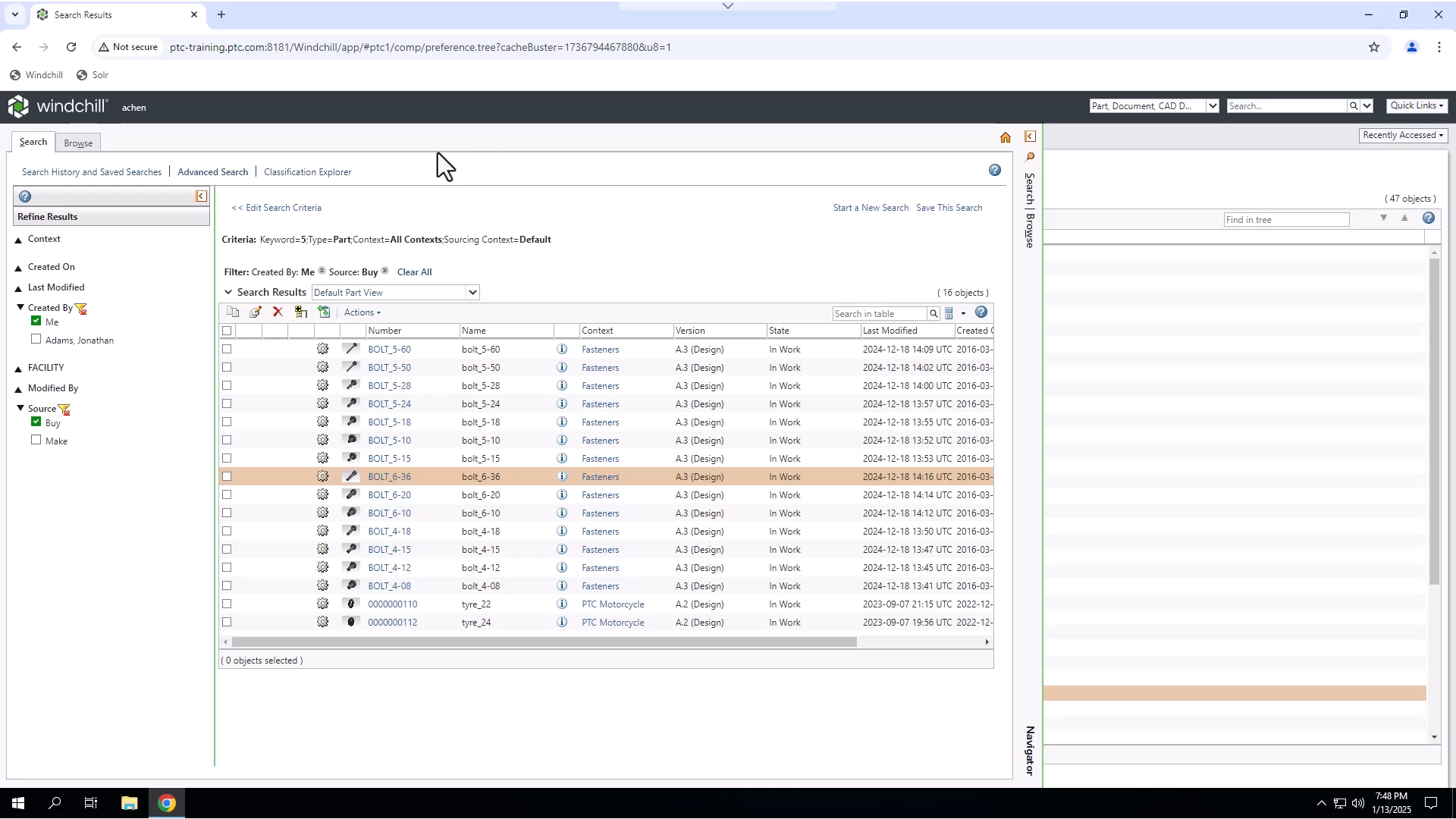Screen dimensions: 1456x819
Task: Click the home icon above results
Action: pyautogui.click(x=1005, y=137)
